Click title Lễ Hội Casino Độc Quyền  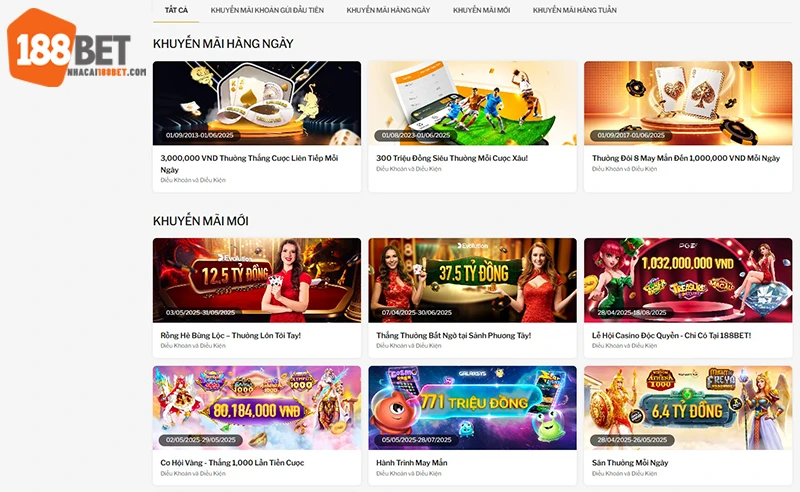tap(671, 335)
